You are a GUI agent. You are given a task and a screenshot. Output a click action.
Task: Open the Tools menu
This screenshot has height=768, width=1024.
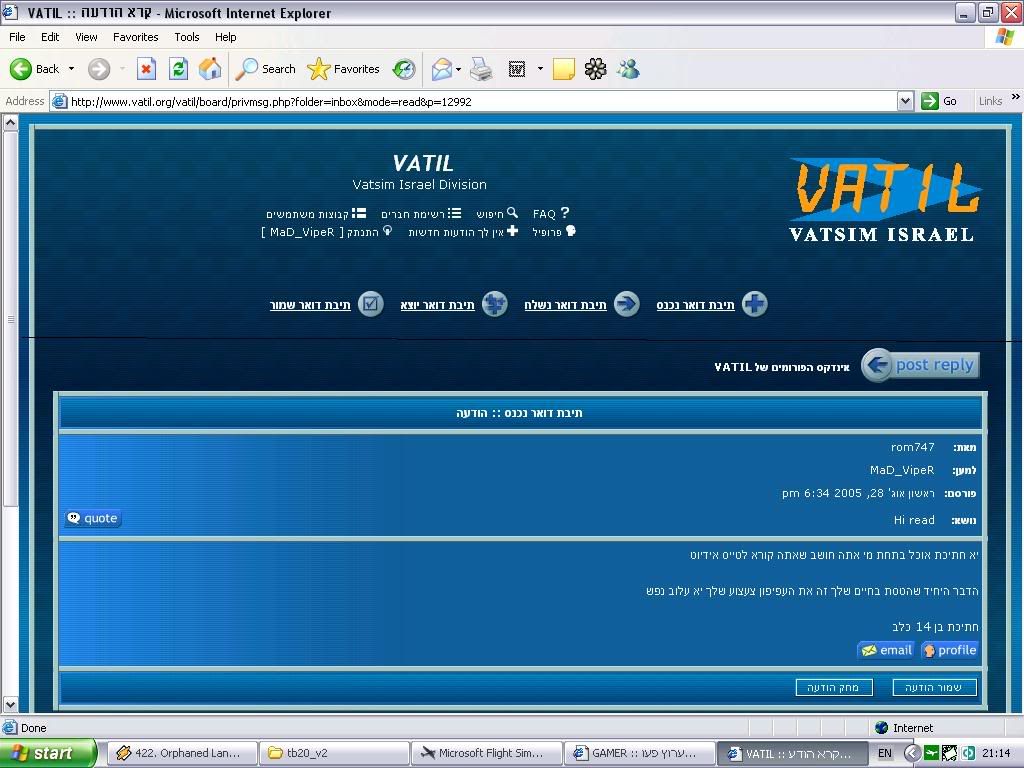coord(187,37)
